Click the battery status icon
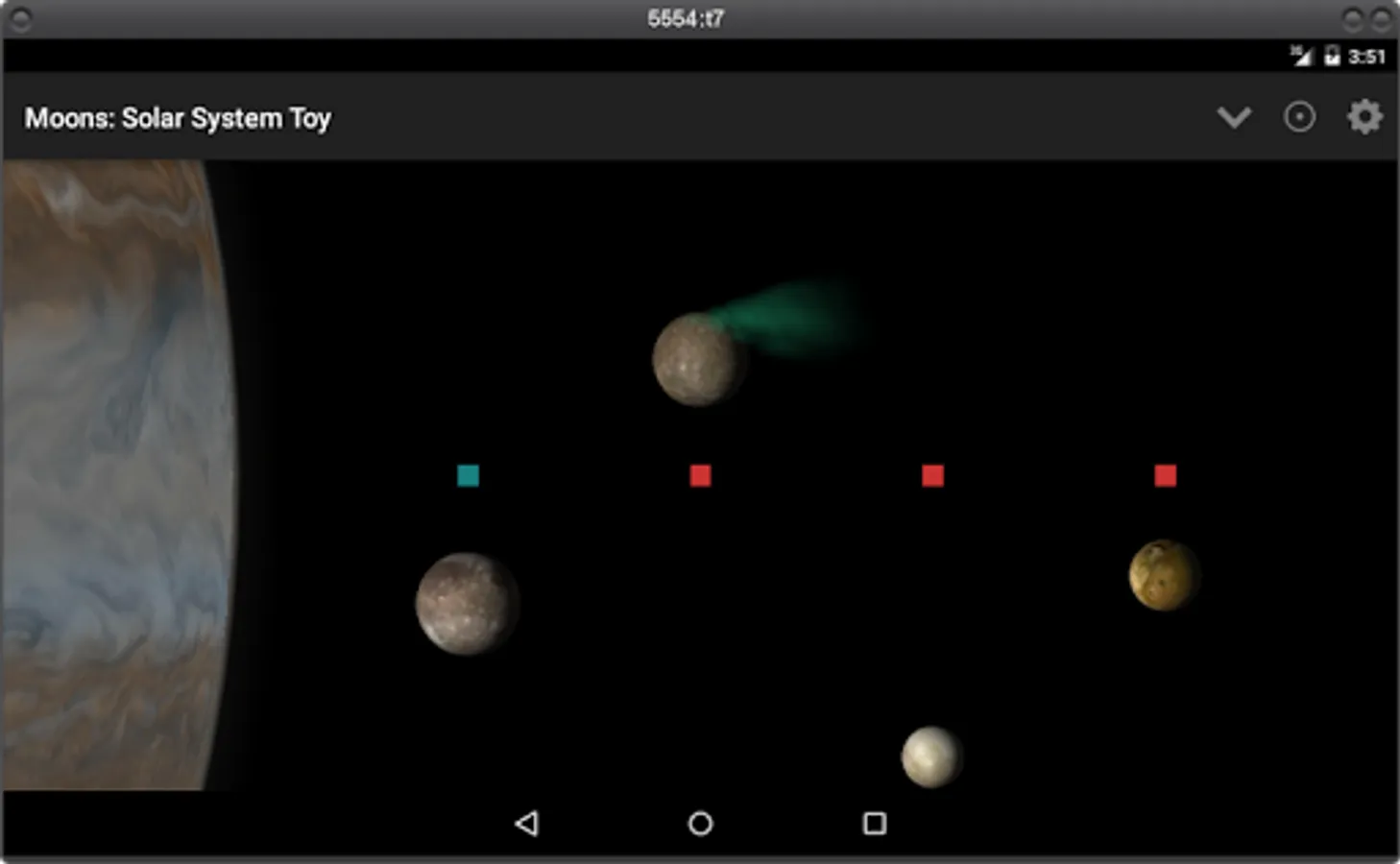This screenshot has width=1400, height=864. pyautogui.click(x=1332, y=56)
